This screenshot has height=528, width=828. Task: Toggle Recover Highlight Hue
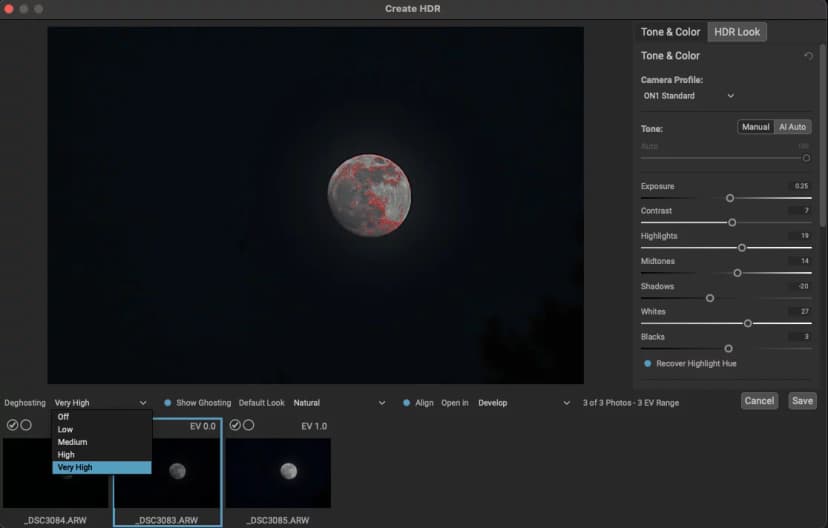[647, 363]
